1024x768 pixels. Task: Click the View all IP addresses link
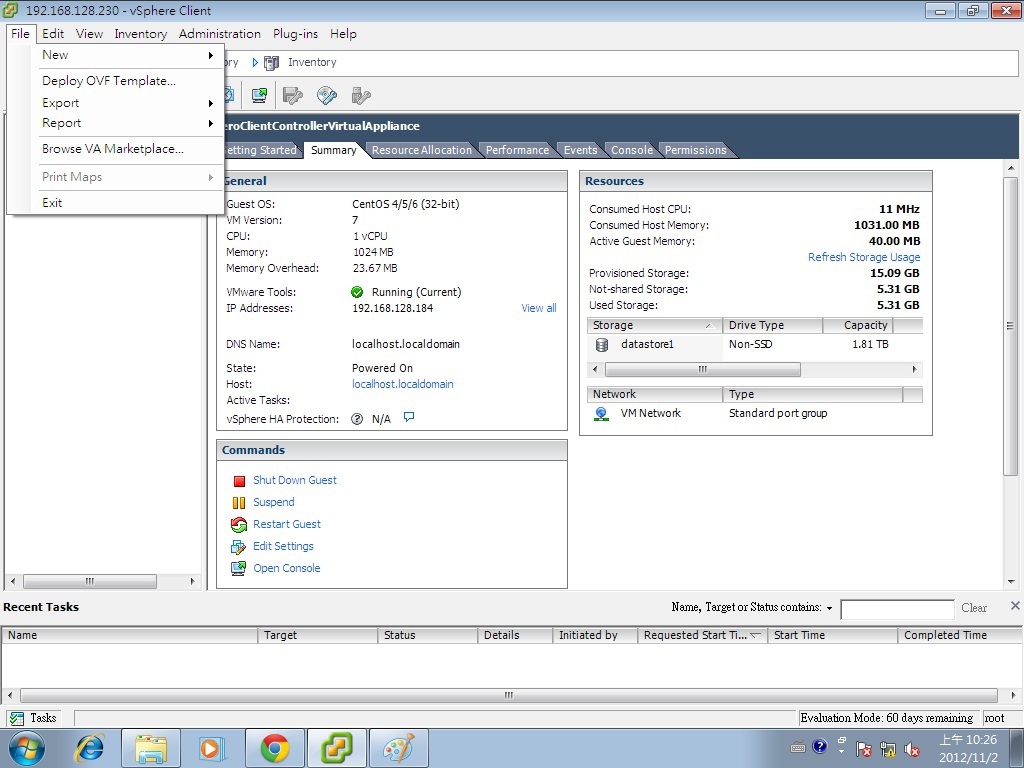[x=539, y=308]
